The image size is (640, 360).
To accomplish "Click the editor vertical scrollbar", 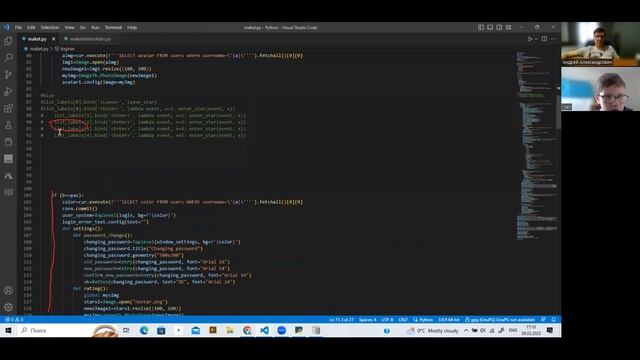I will pyautogui.click(x=558, y=111).
